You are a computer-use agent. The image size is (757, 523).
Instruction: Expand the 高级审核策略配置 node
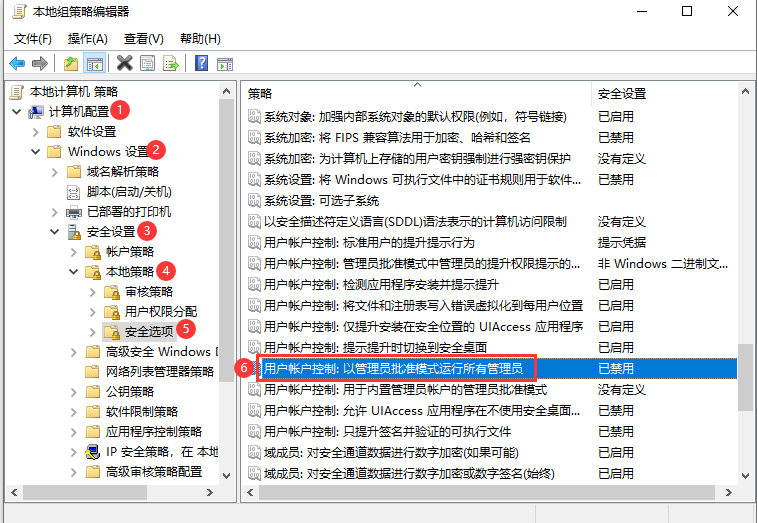[73, 472]
